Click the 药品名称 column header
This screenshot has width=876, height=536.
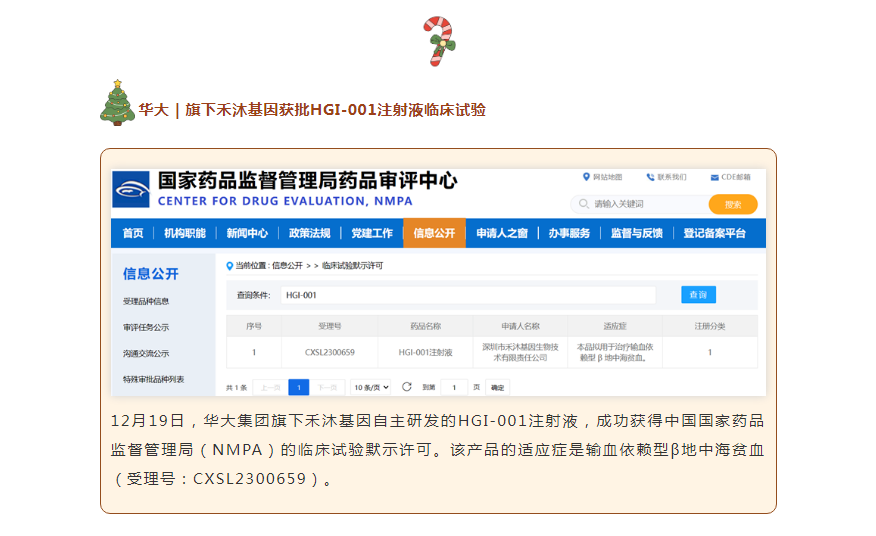pyautogui.click(x=425, y=326)
